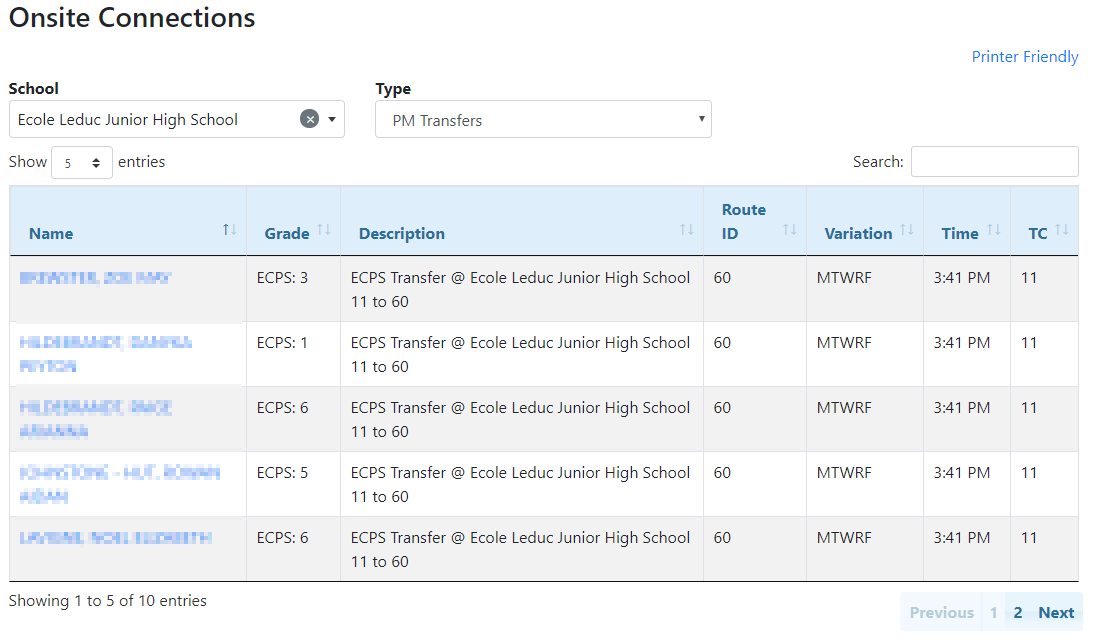Click the Next page button

1055,613
